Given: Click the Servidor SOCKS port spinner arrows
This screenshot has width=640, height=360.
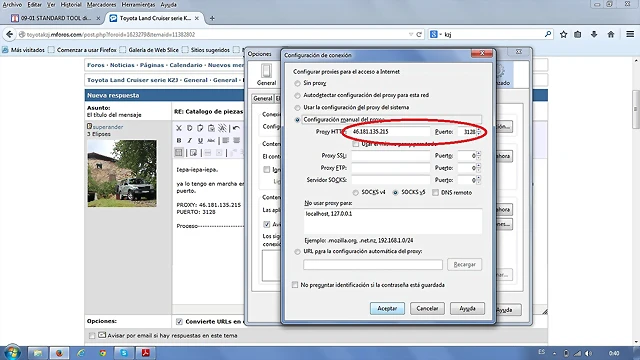Looking at the screenshot, I should tap(479, 180).
